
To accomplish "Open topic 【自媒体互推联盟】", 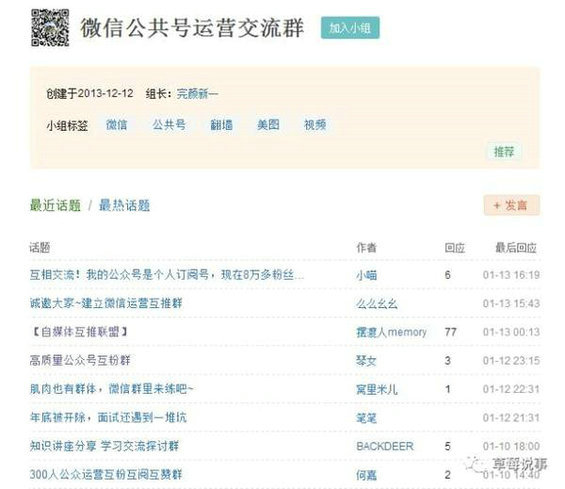I will pos(79,332).
